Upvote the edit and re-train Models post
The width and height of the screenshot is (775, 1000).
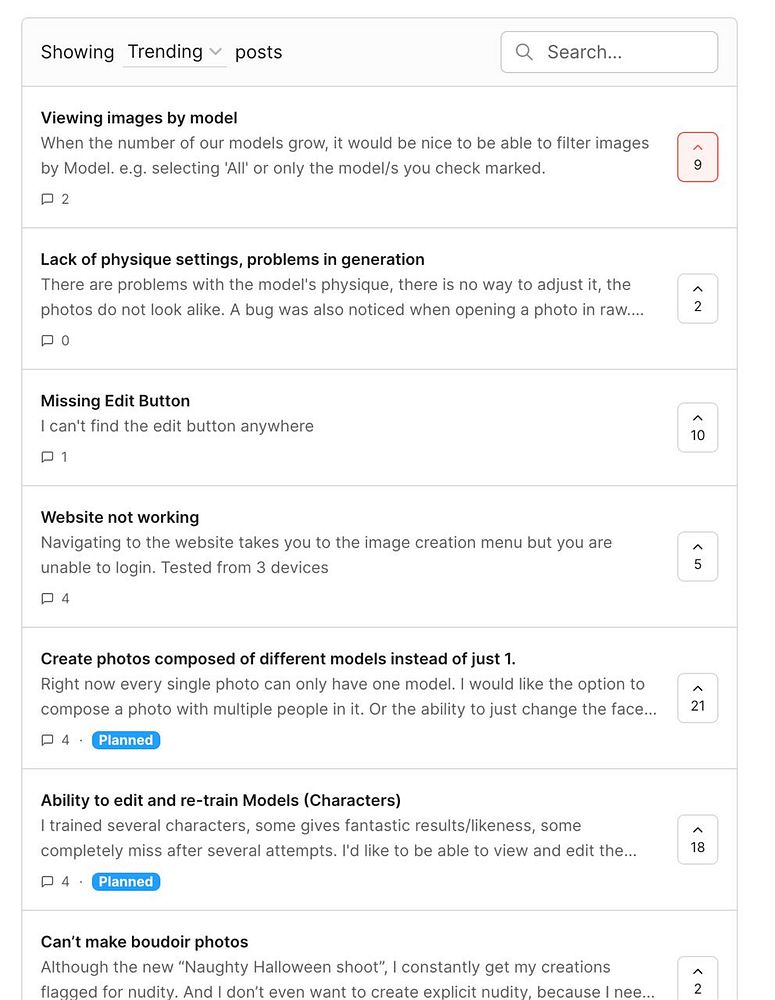coord(697,839)
